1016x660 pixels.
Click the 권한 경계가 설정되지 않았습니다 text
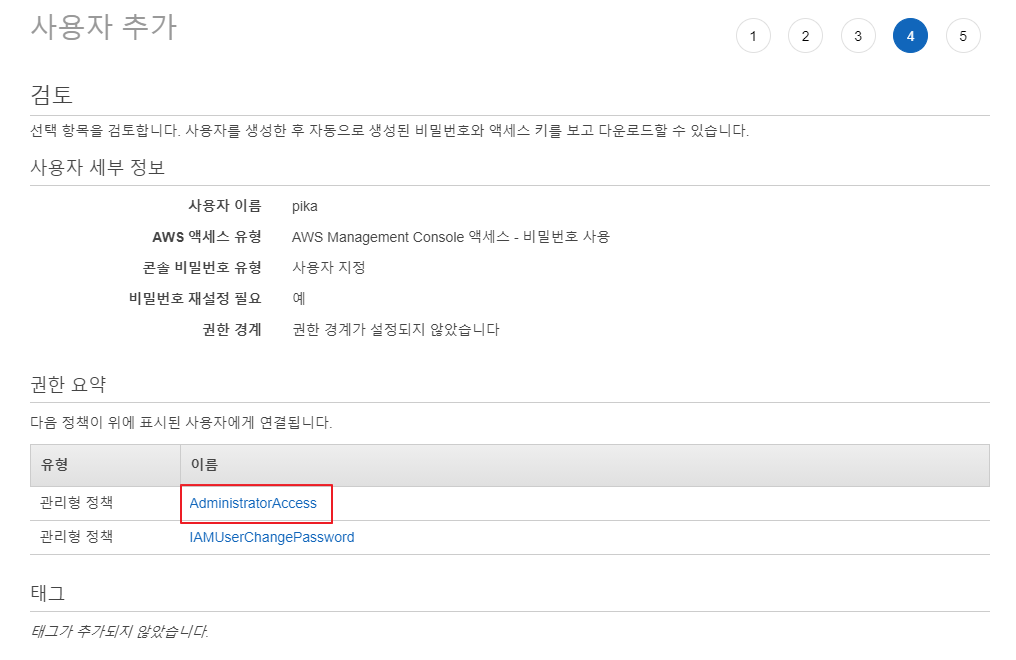[395, 329]
